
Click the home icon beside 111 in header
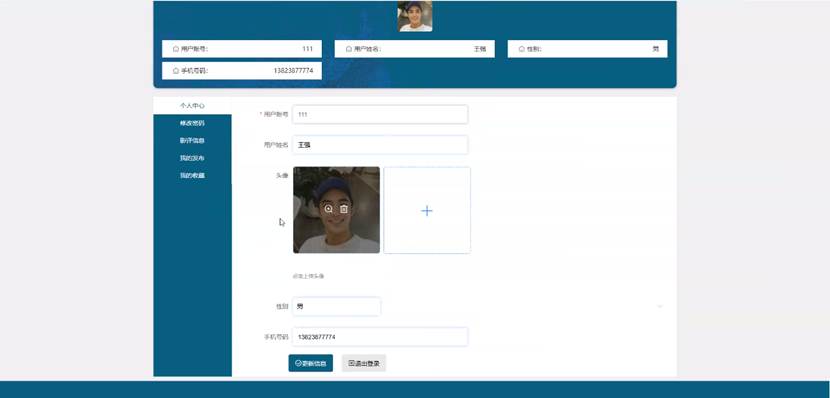click(176, 49)
